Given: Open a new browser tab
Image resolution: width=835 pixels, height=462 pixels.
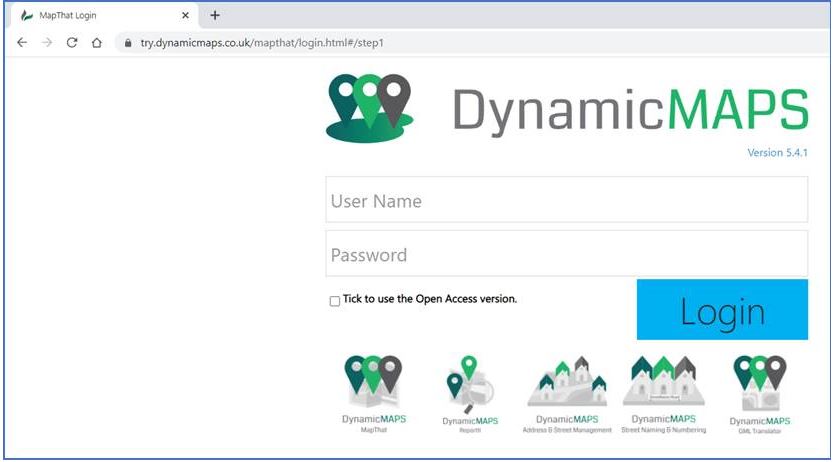Looking at the screenshot, I should [x=215, y=15].
